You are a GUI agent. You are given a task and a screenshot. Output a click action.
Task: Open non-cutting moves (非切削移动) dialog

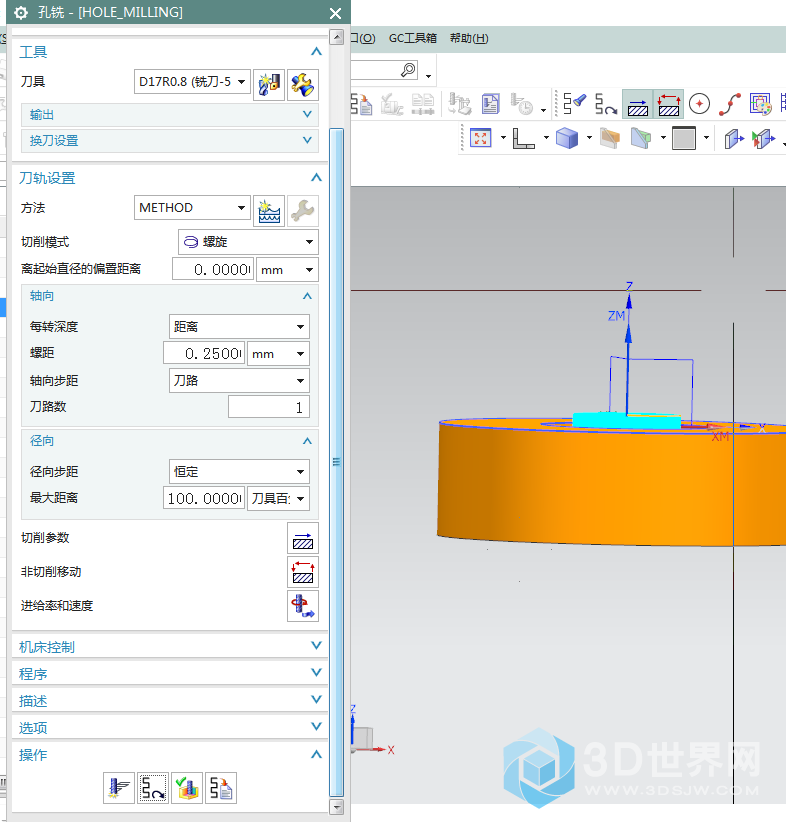[303, 572]
